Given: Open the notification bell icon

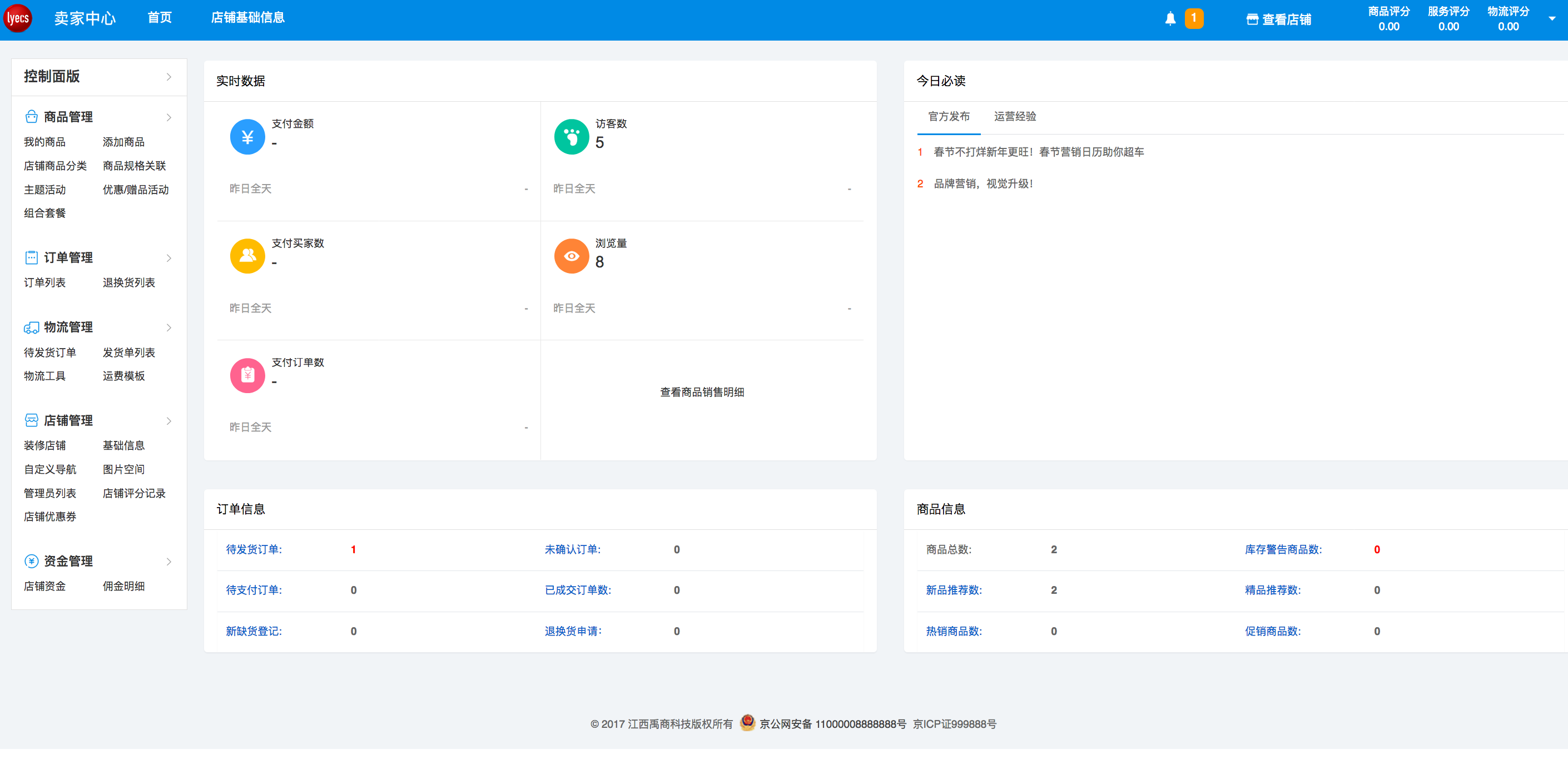Looking at the screenshot, I should click(1170, 19).
